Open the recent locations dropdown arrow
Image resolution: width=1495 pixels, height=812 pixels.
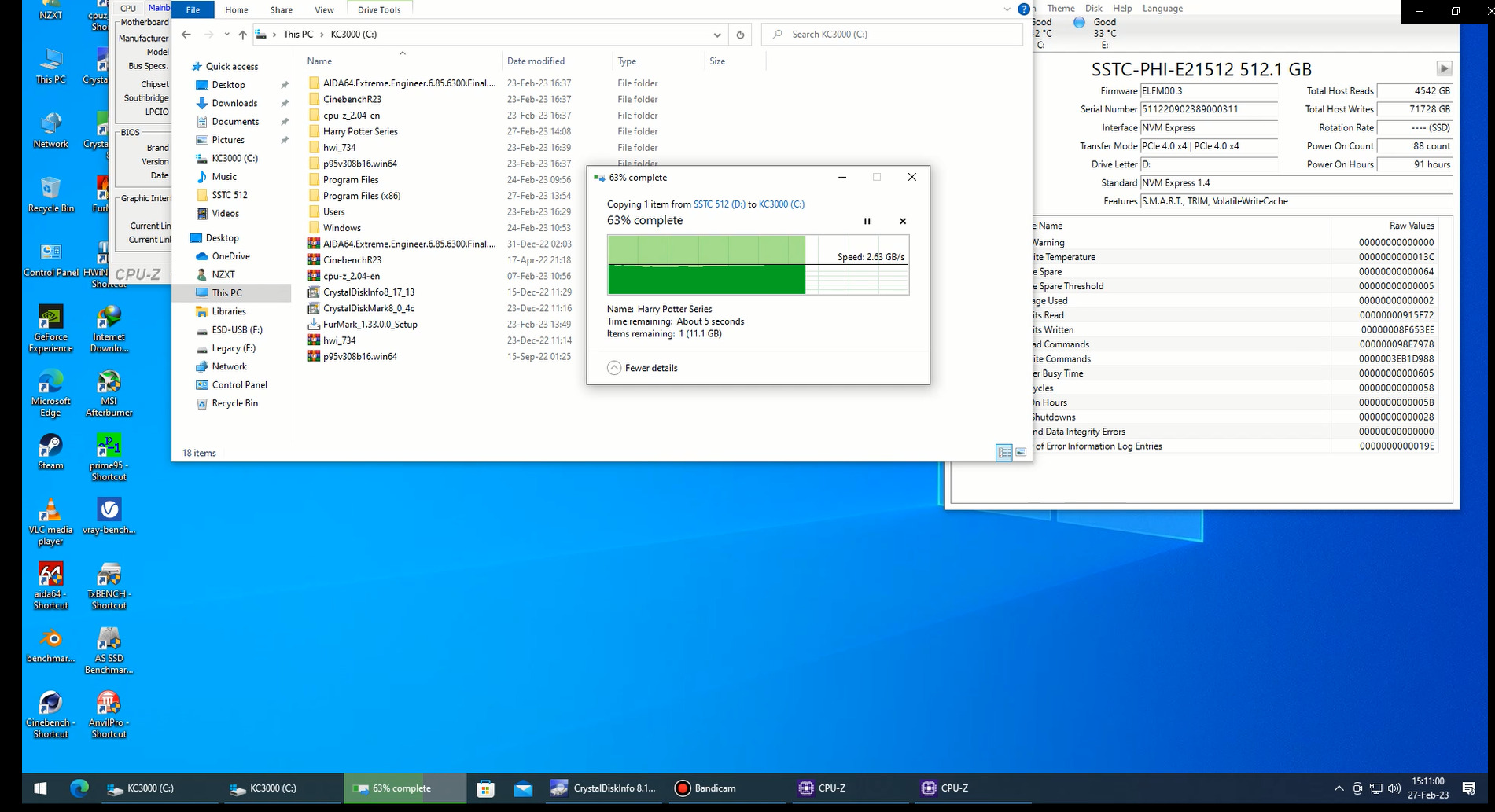click(226, 35)
